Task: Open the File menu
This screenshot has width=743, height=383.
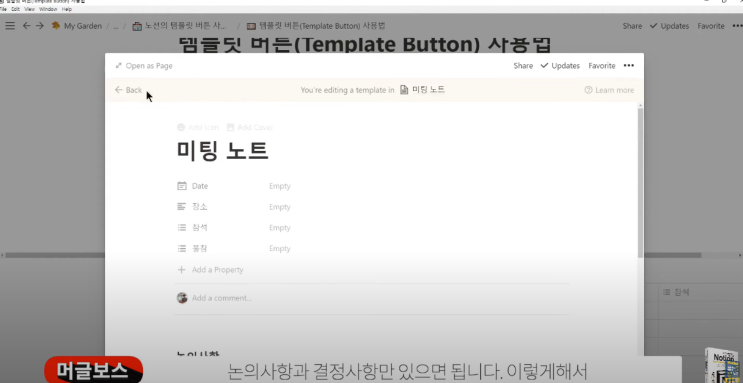Action: pos(3,9)
